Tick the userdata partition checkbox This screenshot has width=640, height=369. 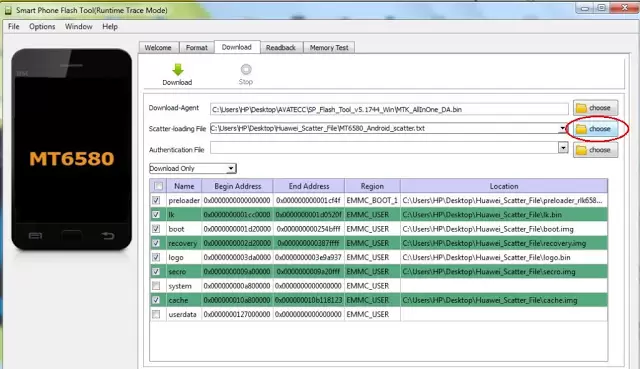[x=156, y=314]
